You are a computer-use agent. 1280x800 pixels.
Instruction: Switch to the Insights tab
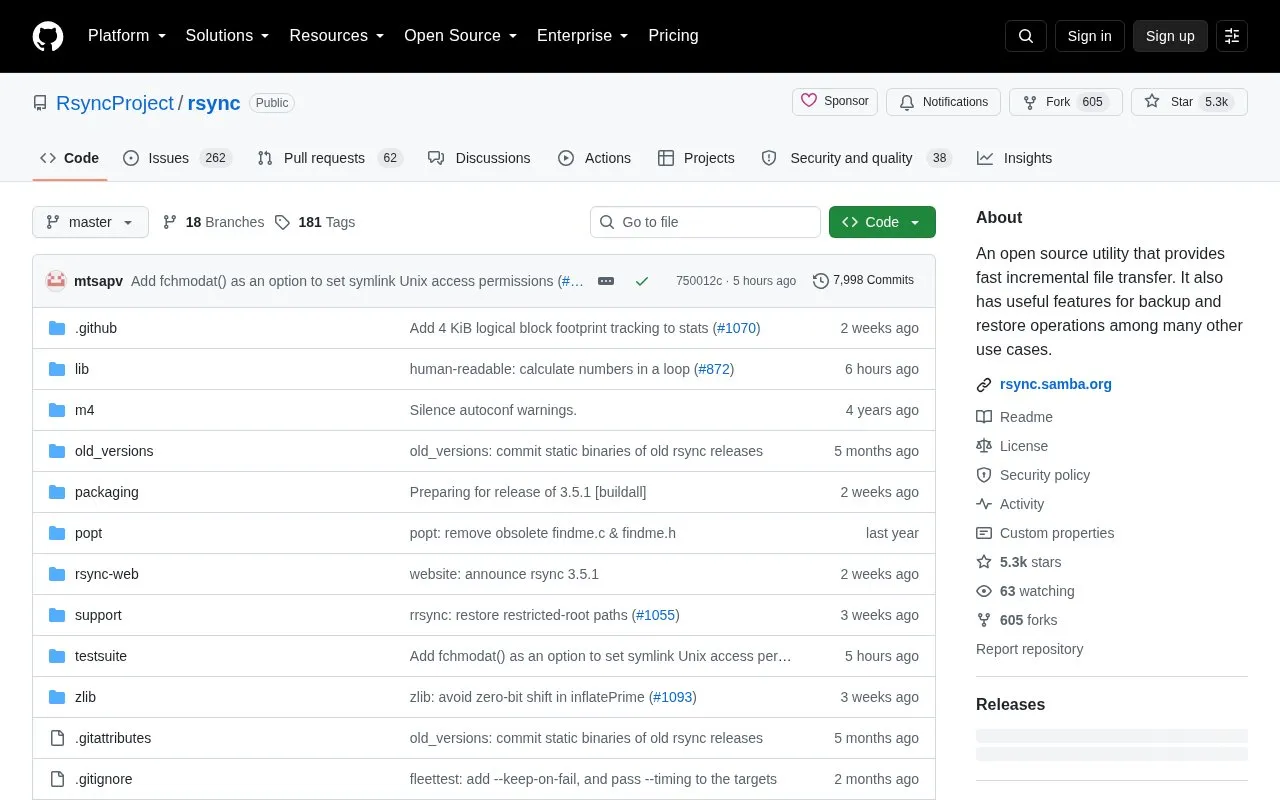[x=1015, y=158]
